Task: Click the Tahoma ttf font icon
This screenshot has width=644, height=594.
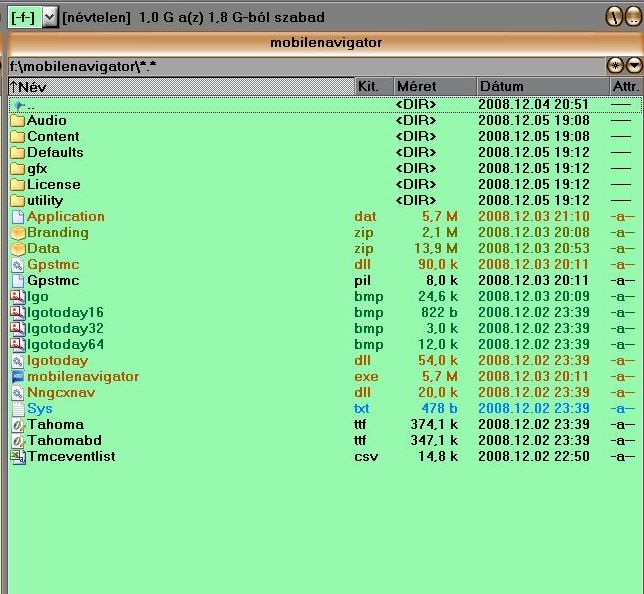Action: 18,425
